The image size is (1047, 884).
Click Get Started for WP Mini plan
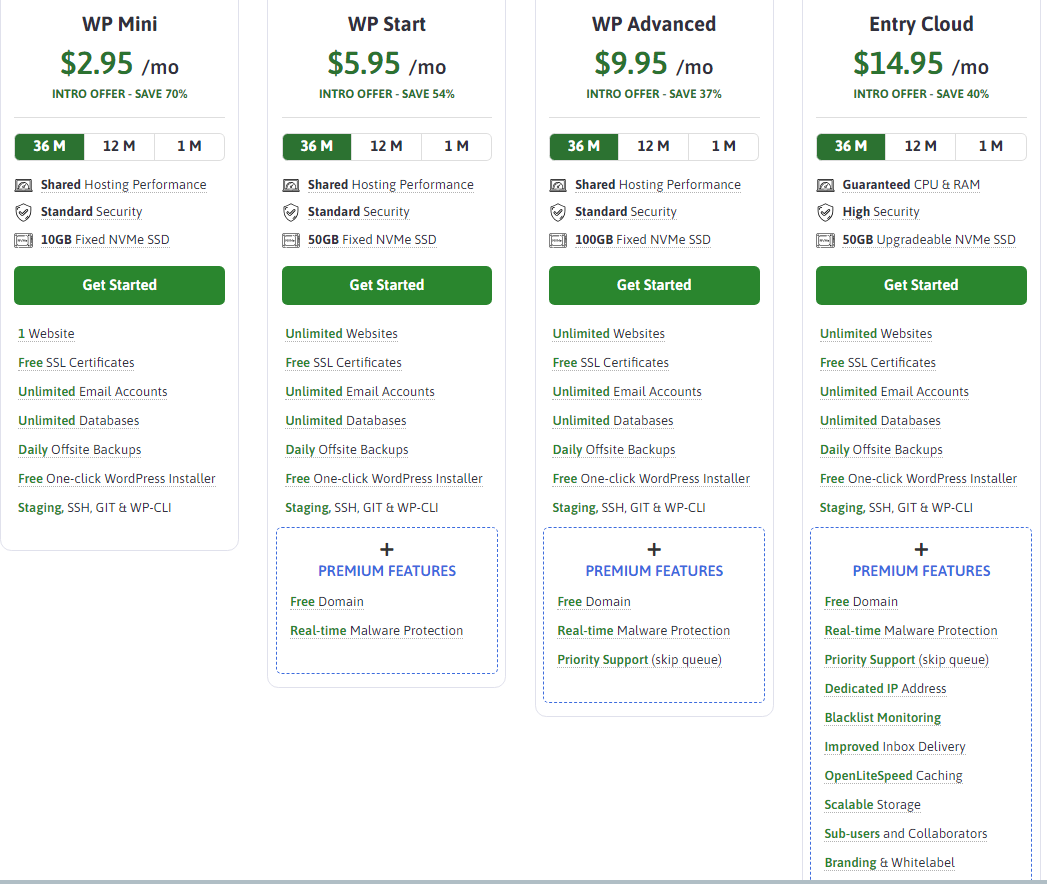(x=120, y=285)
